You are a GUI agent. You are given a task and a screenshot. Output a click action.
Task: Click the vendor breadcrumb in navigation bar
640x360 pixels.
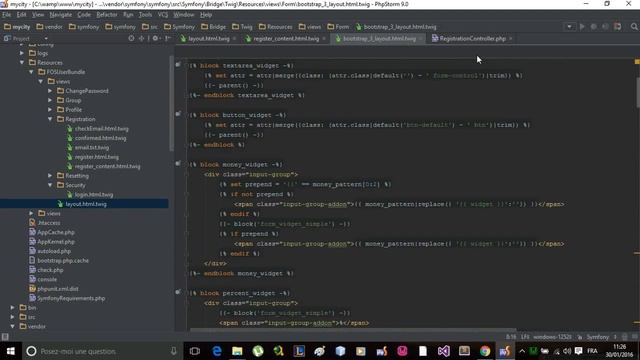pos(49,27)
